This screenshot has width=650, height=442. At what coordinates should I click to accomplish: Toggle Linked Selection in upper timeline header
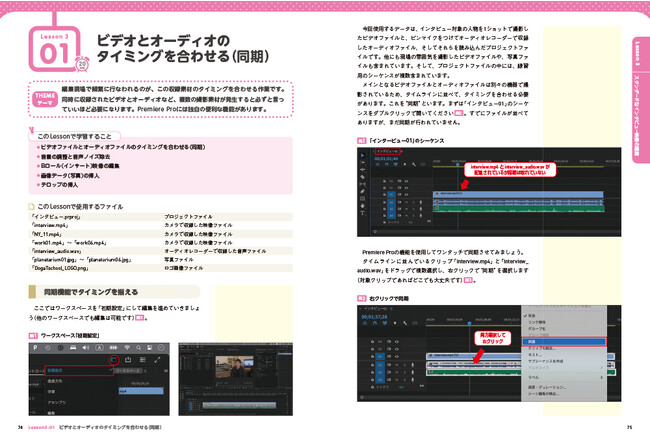[x=396, y=164]
